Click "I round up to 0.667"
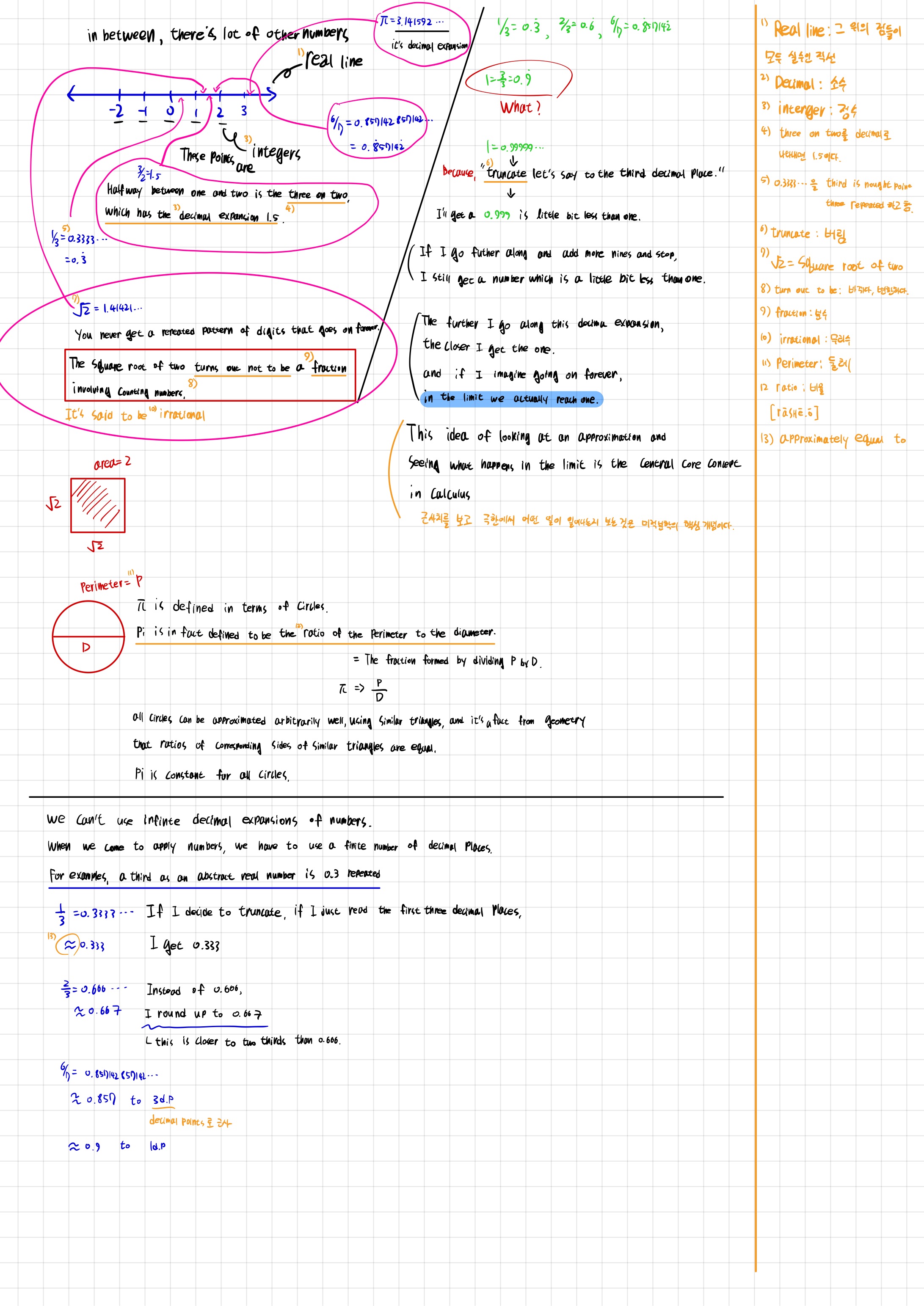924x1306 pixels. coord(203,1014)
